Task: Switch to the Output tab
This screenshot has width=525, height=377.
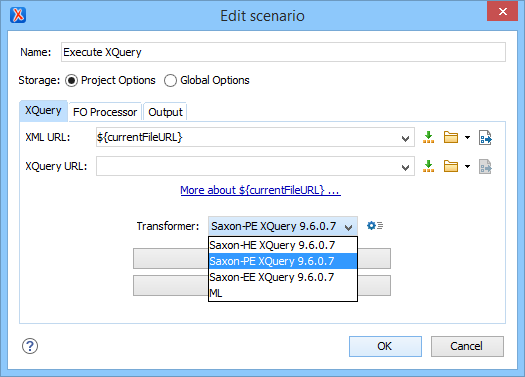Action: pos(165,112)
